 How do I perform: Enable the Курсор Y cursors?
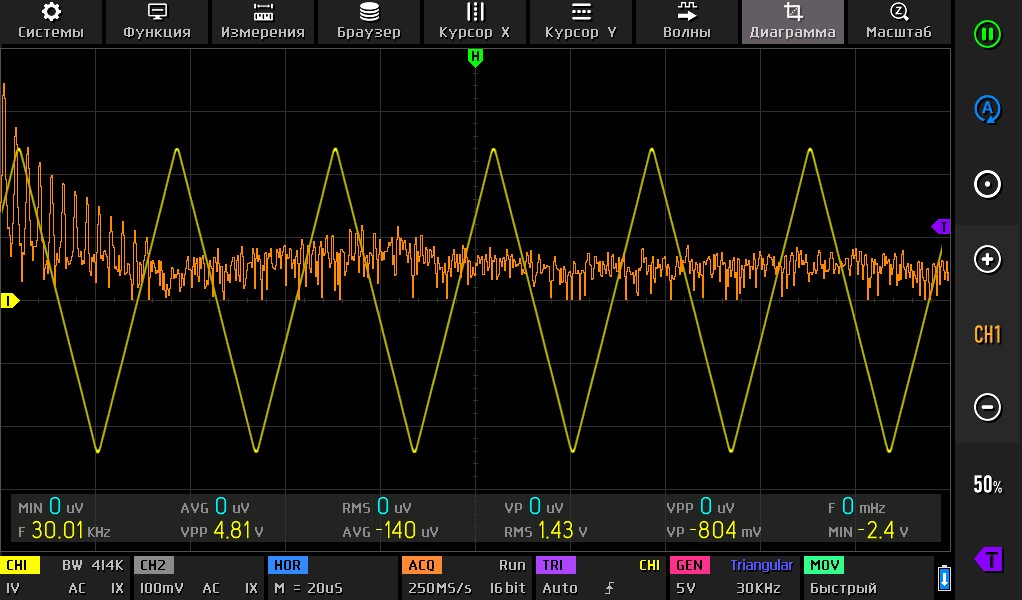pyautogui.click(x=581, y=21)
